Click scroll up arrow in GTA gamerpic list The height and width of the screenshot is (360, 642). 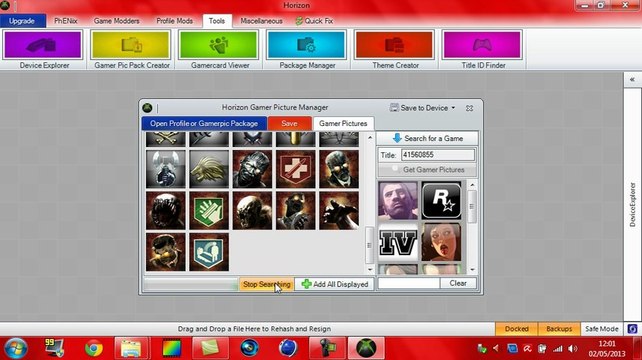pyautogui.click(x=472, y=185)
